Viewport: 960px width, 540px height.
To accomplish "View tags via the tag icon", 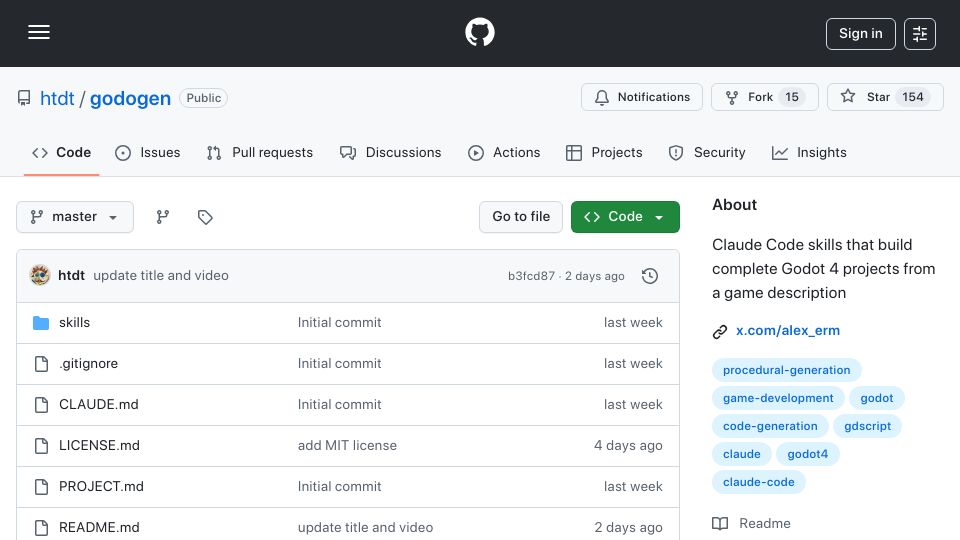I will [x=205, y=217].
